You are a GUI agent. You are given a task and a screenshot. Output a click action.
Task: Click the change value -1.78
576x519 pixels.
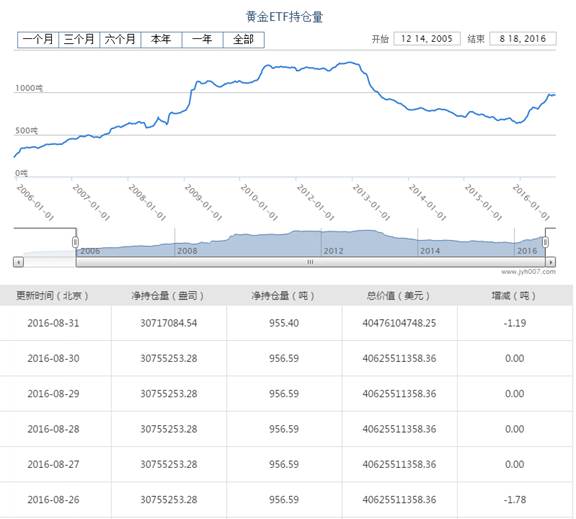pos(515,500)
